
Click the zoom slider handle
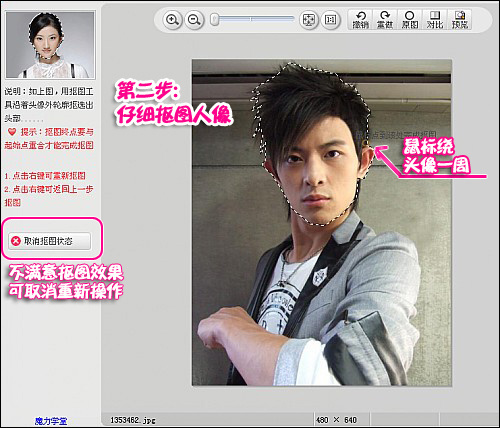point(215,19)
